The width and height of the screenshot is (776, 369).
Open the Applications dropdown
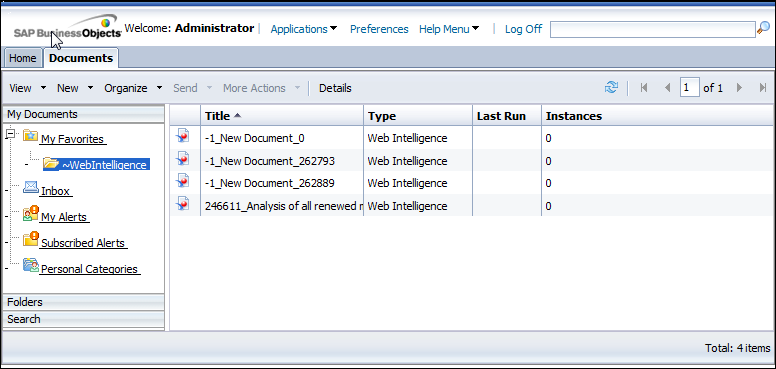[304, 29]
